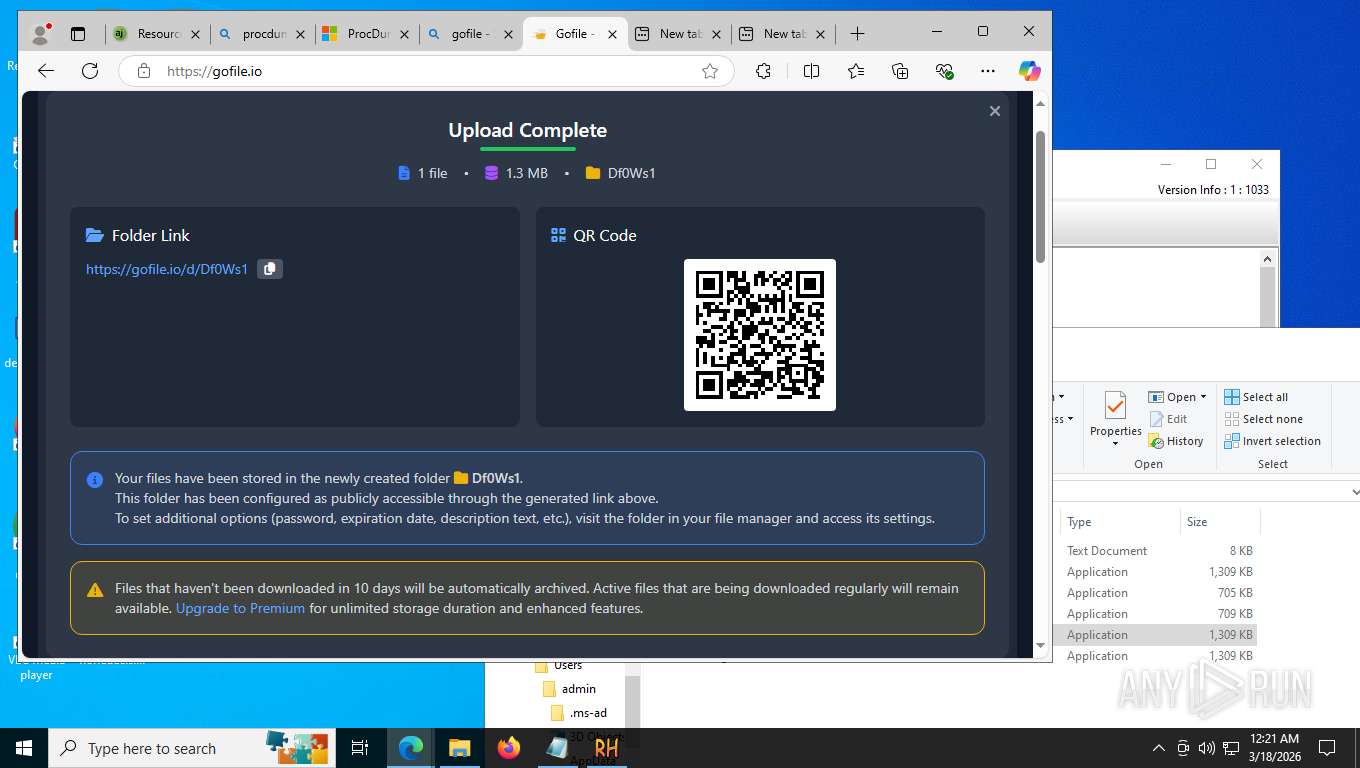
Task: Click Select all in Explorer ribbon
Action: pyautogui.click(x=1256, y=397)
